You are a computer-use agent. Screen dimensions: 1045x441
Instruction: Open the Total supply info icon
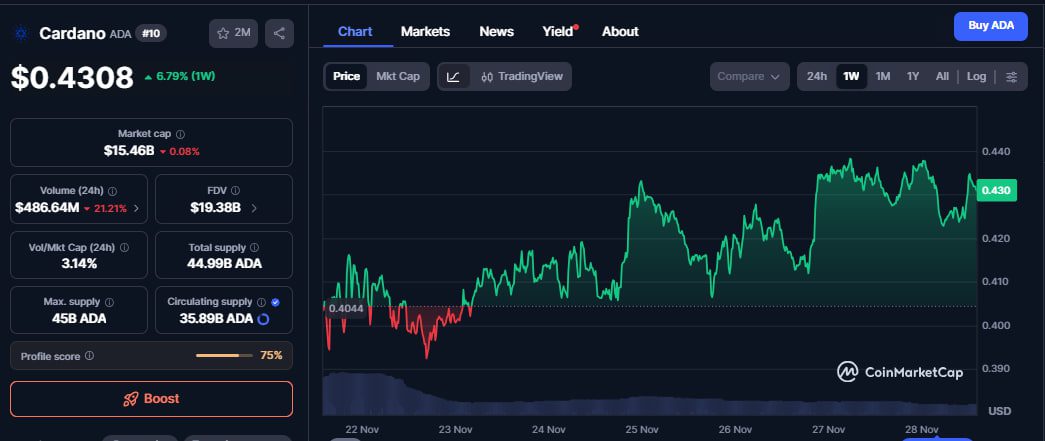click(255, 247)
